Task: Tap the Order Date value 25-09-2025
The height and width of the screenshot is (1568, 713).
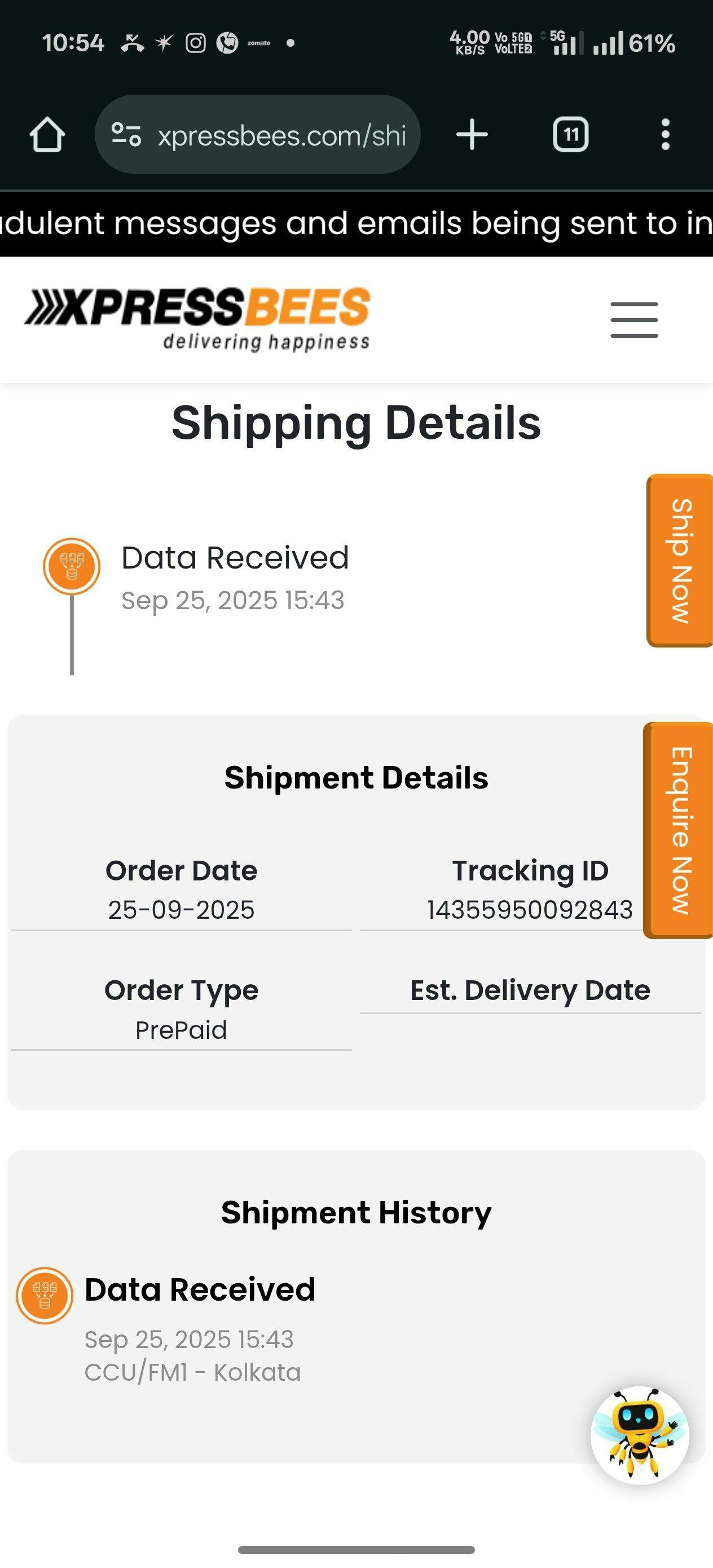Action: (x=182, y=910)
